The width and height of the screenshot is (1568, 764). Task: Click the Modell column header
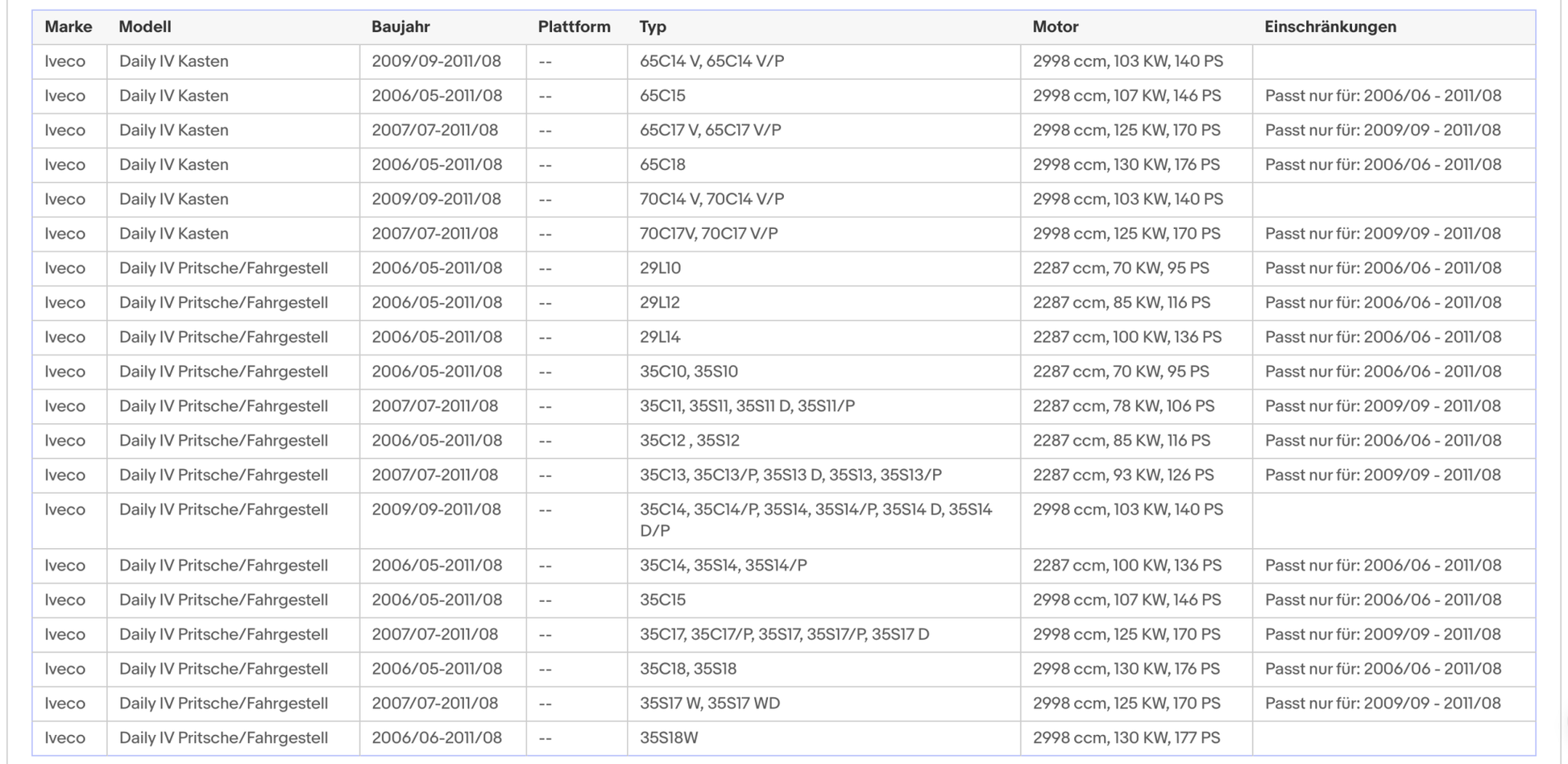point(145,27)
